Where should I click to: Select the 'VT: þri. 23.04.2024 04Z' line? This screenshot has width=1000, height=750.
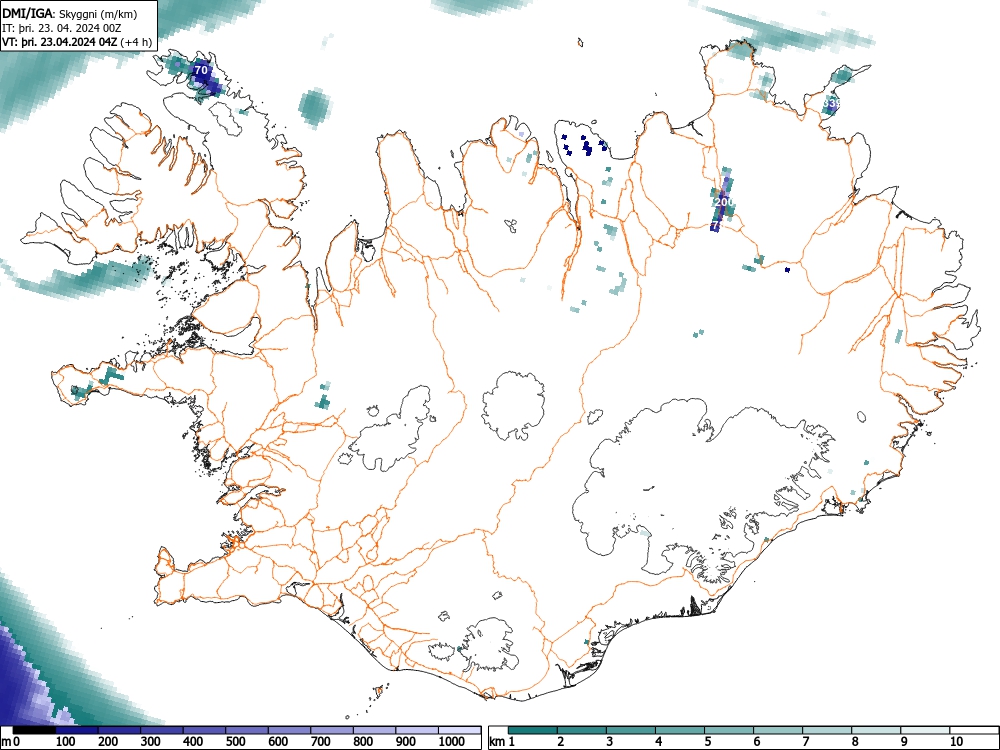coord(60,42)
